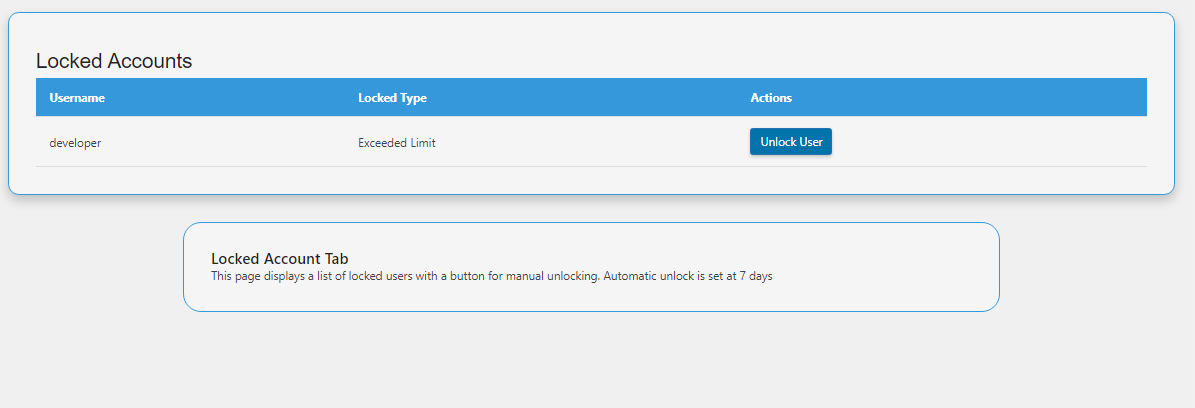This screenshot has width=1195, height=408.
Task: Select the Locked Type column header
Action: (x=392, y=98)
